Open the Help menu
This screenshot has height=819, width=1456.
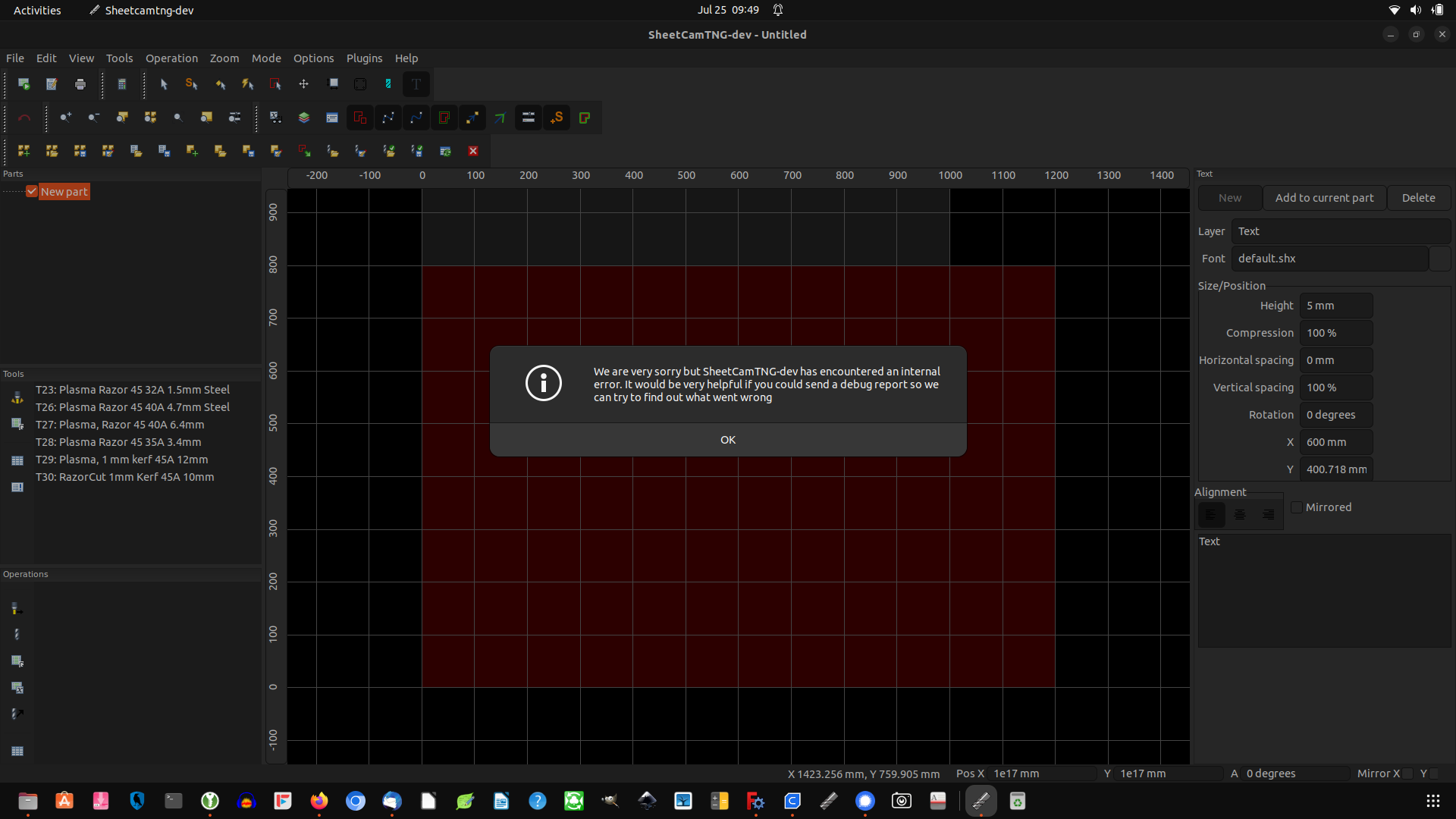[x=406, y=58]
